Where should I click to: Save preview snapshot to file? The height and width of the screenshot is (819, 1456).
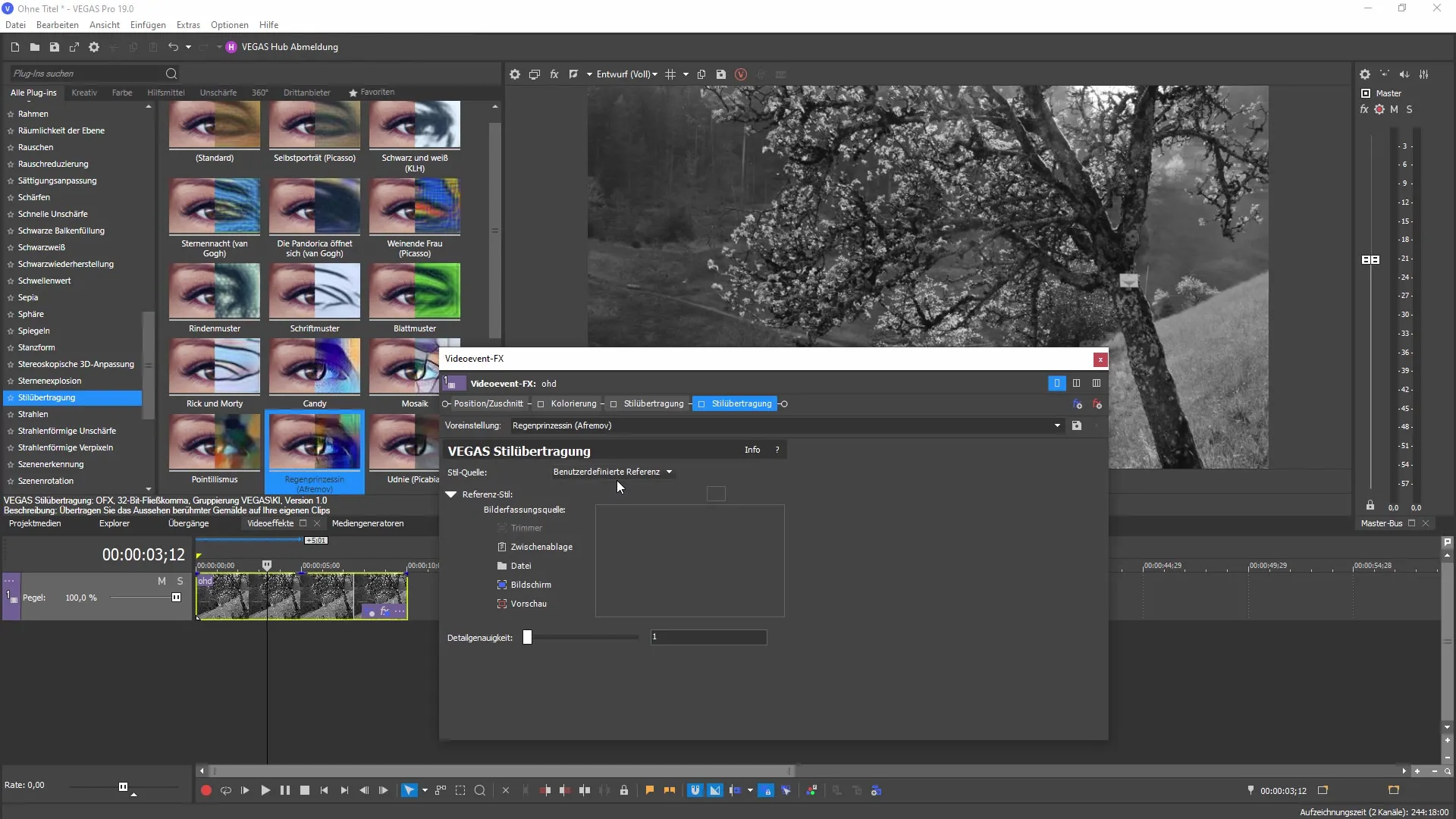click(721, 74)
